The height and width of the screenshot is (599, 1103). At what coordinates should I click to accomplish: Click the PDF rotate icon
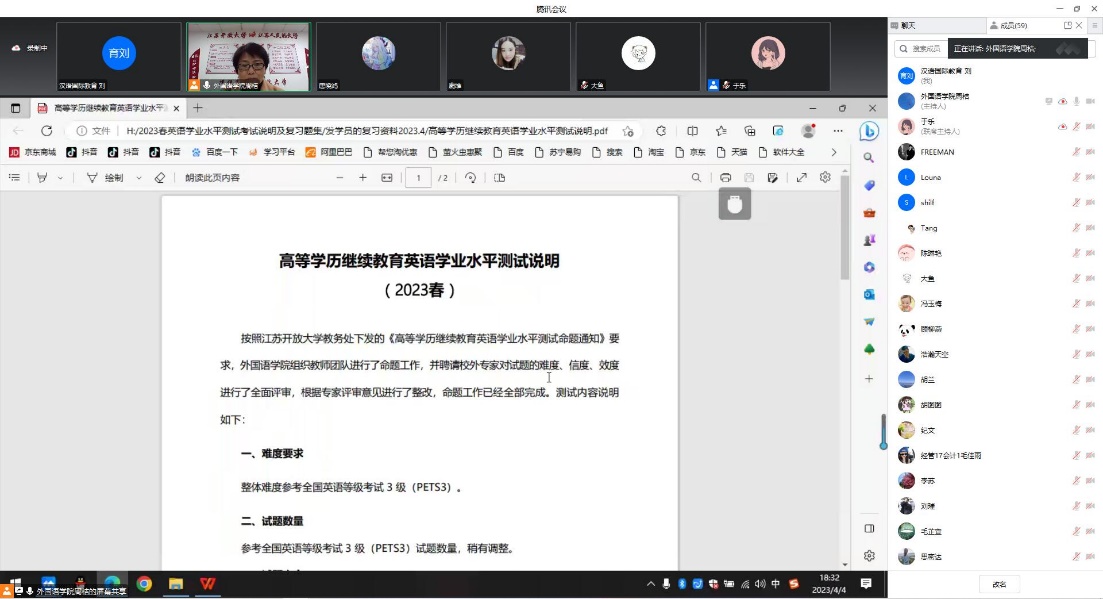pos(500,178)
